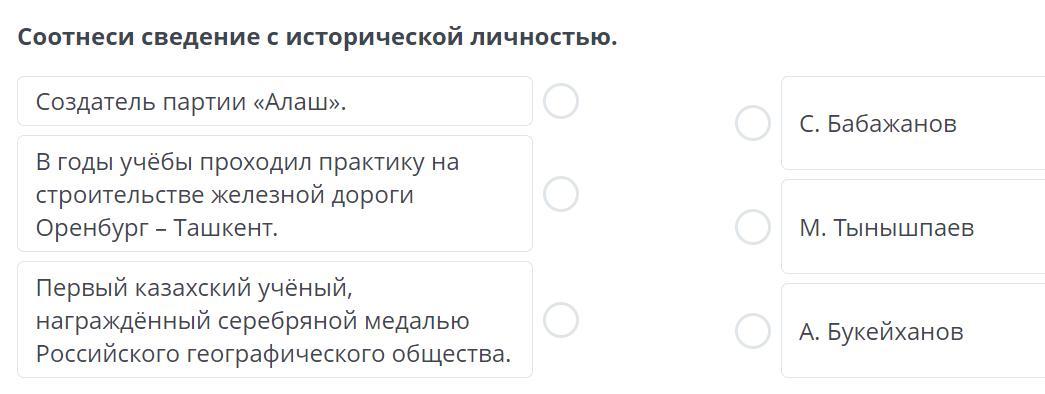Click the Оренбург – Ташкент railway statement card
1045x394 pixels.
(275, 194)
